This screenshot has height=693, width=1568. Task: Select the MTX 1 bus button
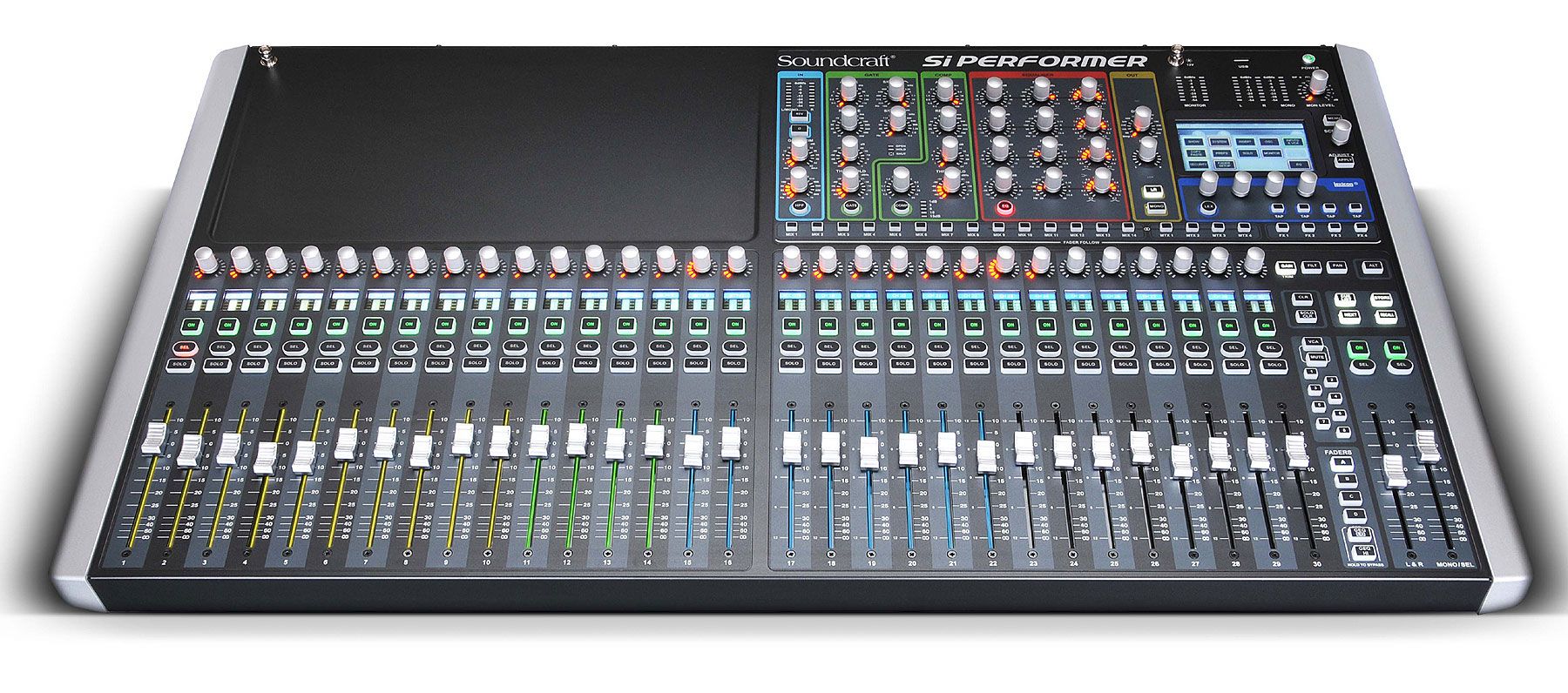1166,227
